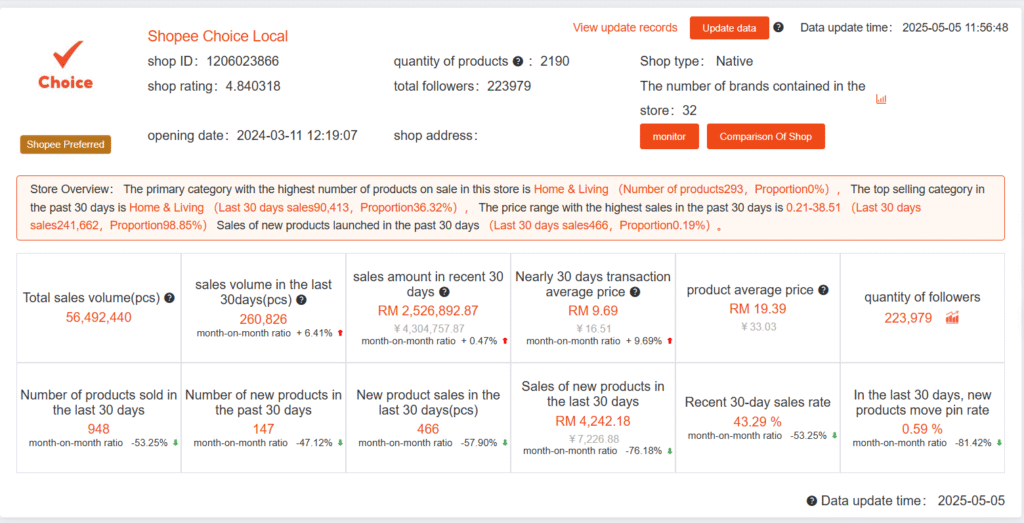Click help icon beside Total sales volume(pcs)
Viewport: 1024px width, 523px height.
point(169,298)
